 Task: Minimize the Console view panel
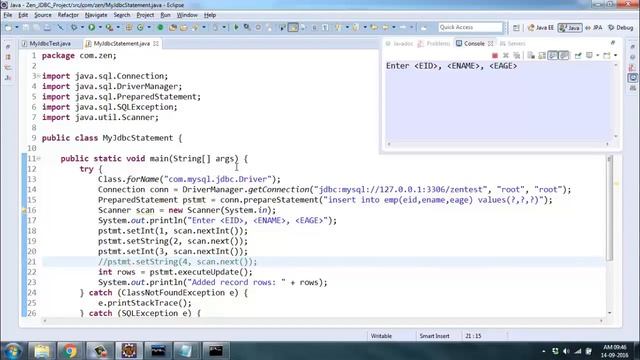pyautogui.click(x=613, y=42)
